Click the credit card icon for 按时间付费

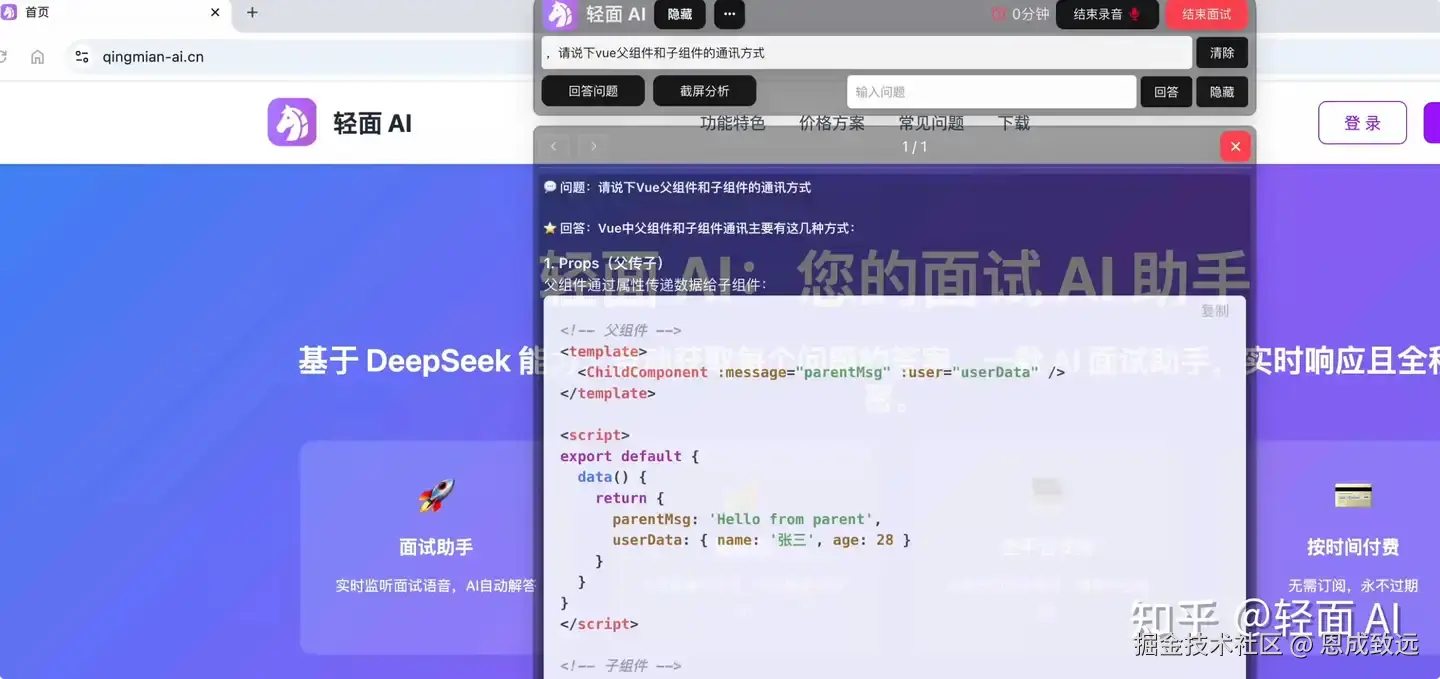coord(1353,496)
